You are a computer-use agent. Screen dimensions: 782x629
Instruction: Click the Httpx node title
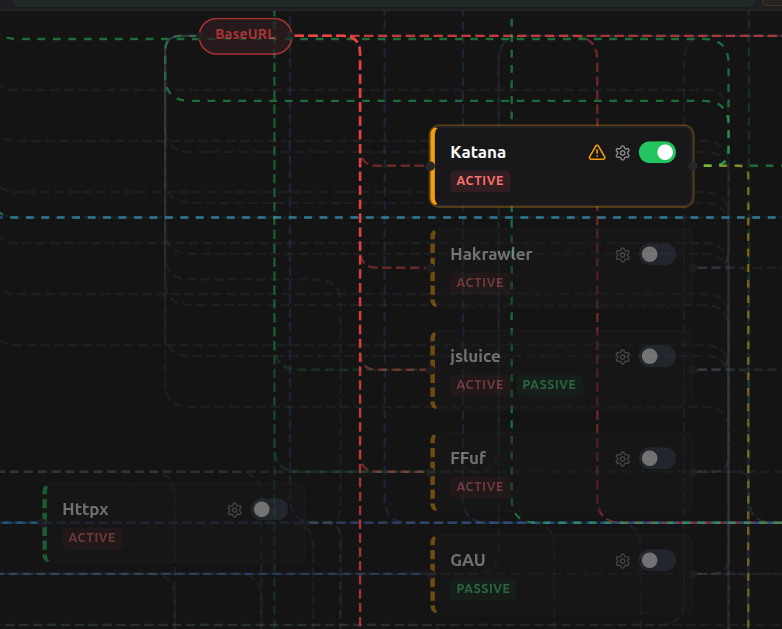point(85,509)
